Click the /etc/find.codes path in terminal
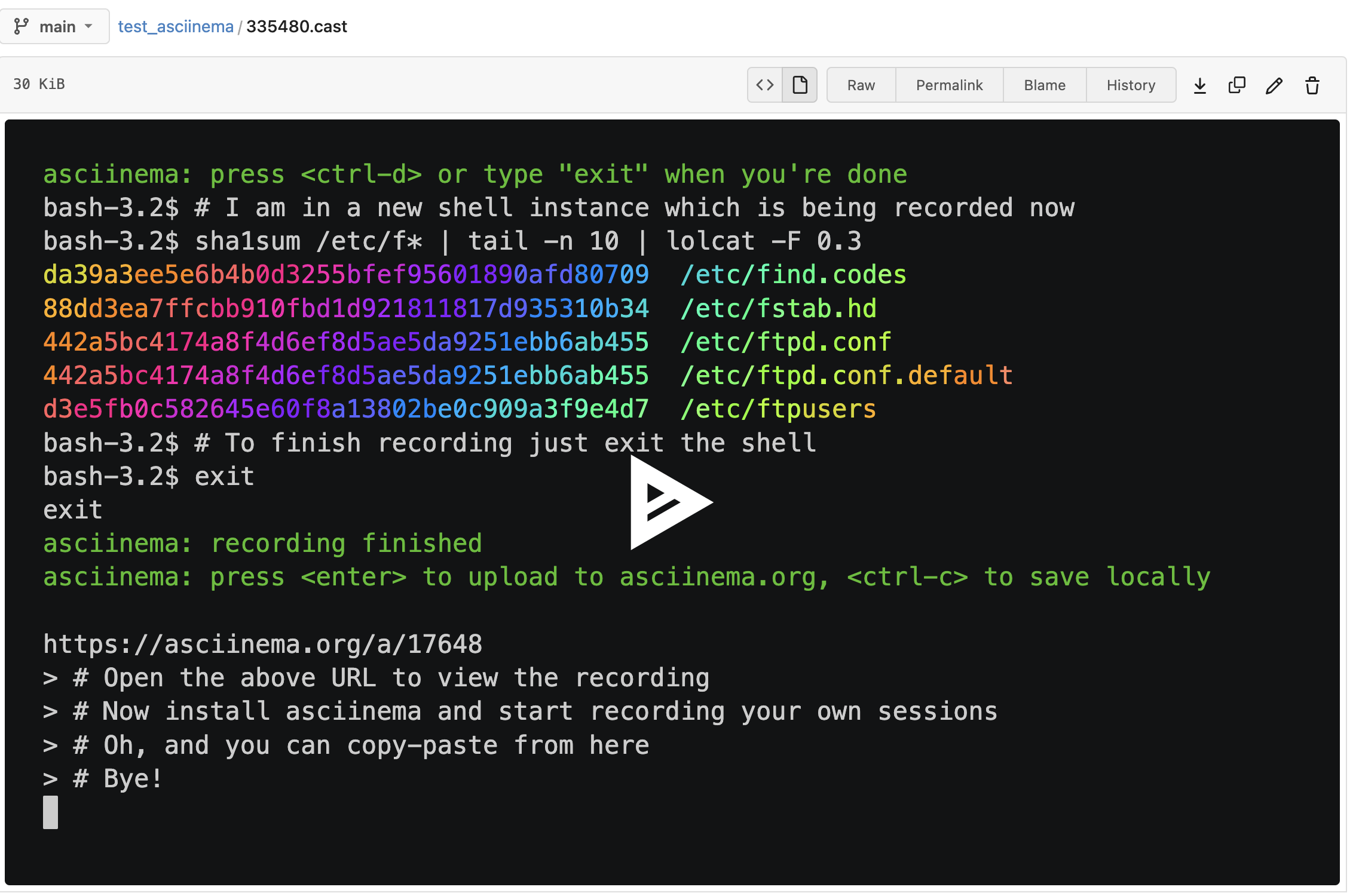The width and height of the screenshot is (1359, 896). (x=793, y=275)
